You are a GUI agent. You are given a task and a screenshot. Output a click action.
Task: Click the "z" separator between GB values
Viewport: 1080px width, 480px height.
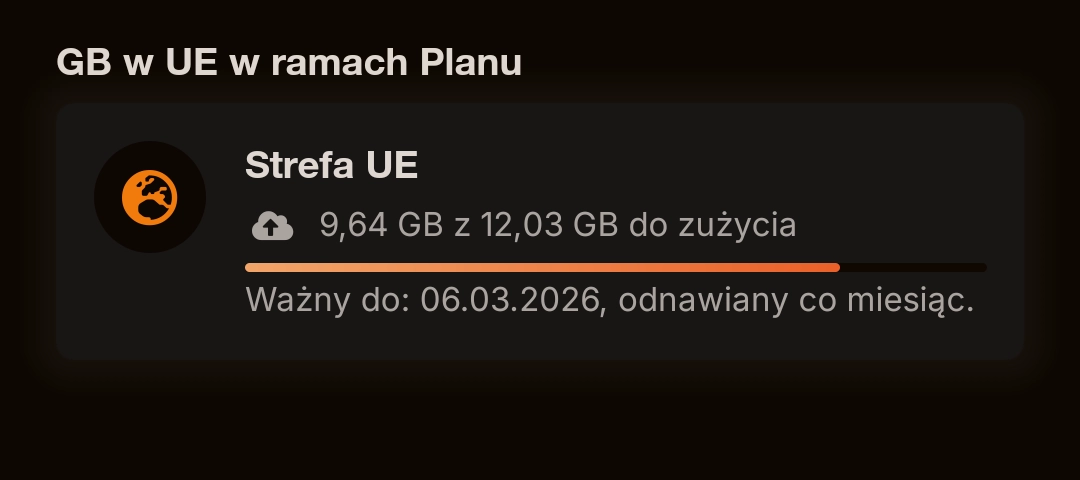click(x=462, y=225)
